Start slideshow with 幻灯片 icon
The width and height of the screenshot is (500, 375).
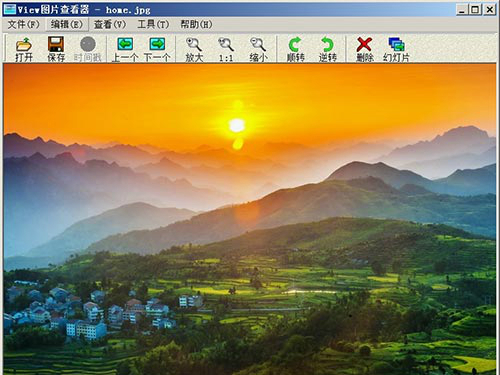396,49
